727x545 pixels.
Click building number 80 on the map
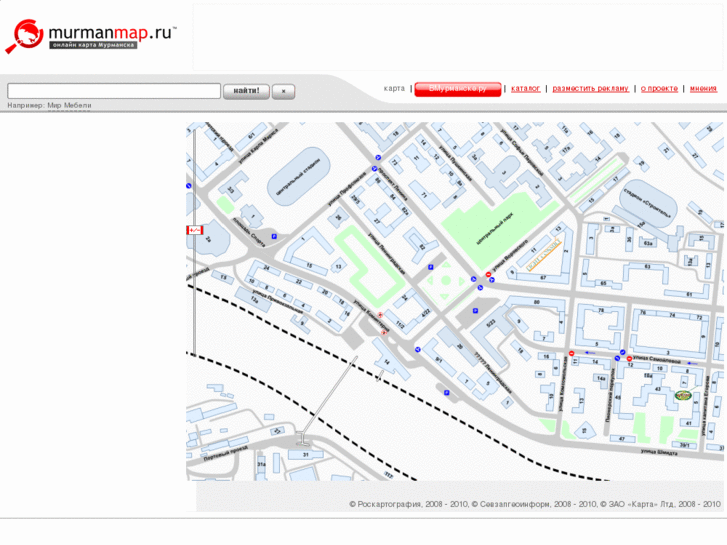(537, 302)
